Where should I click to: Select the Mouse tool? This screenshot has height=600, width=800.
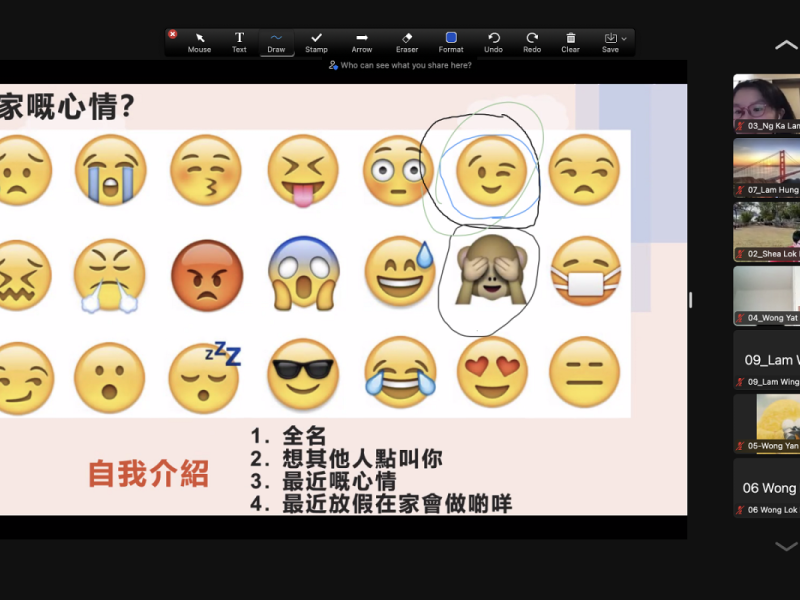pos(199,42)
